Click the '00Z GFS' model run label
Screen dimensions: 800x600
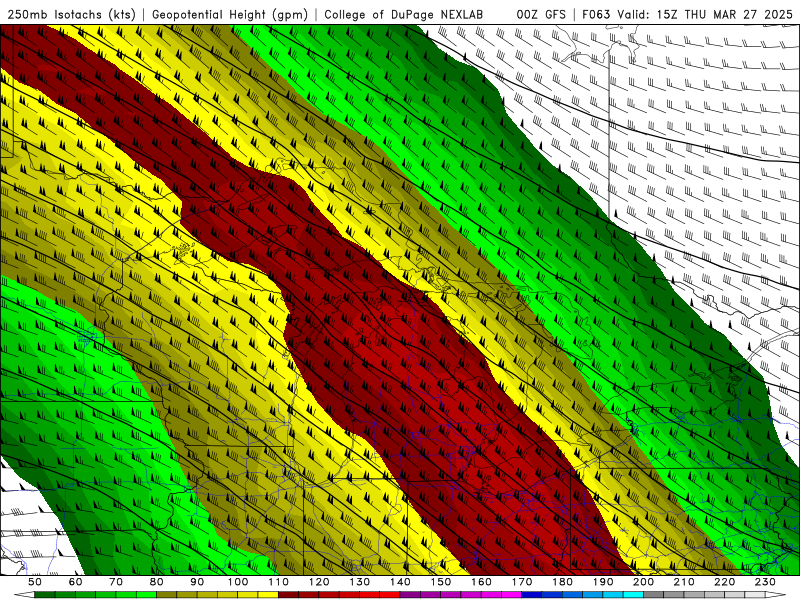click(x=540, y=15)
